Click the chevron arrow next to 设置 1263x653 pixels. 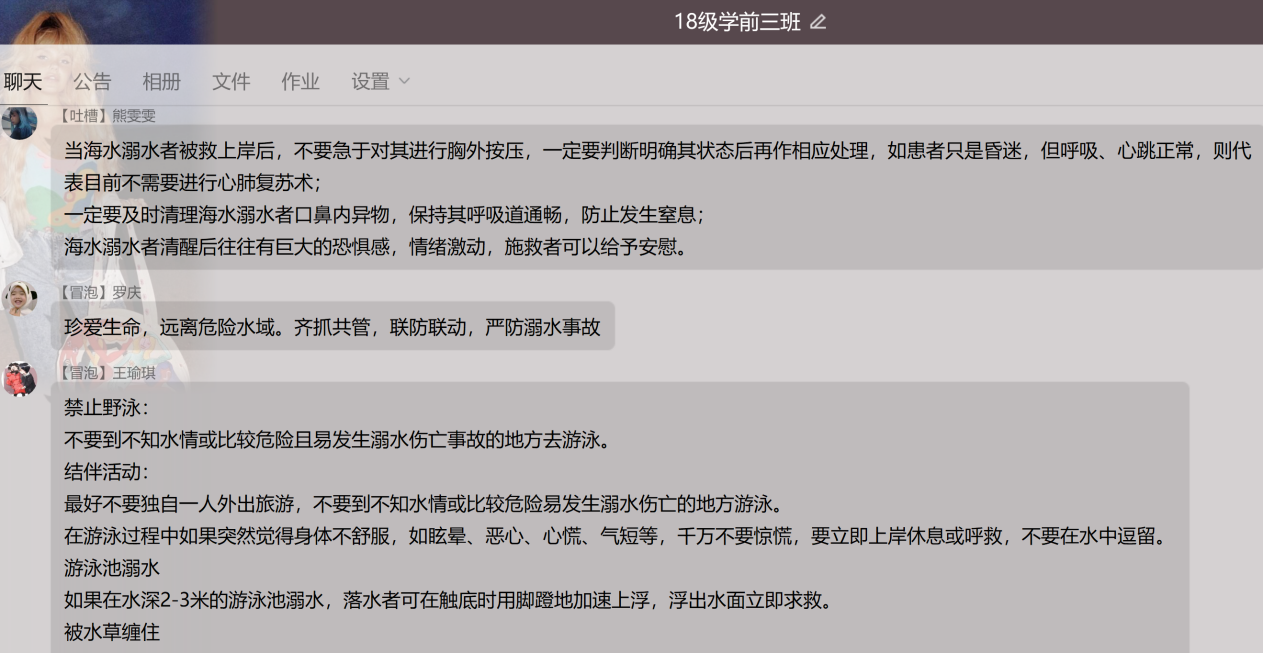404,81
